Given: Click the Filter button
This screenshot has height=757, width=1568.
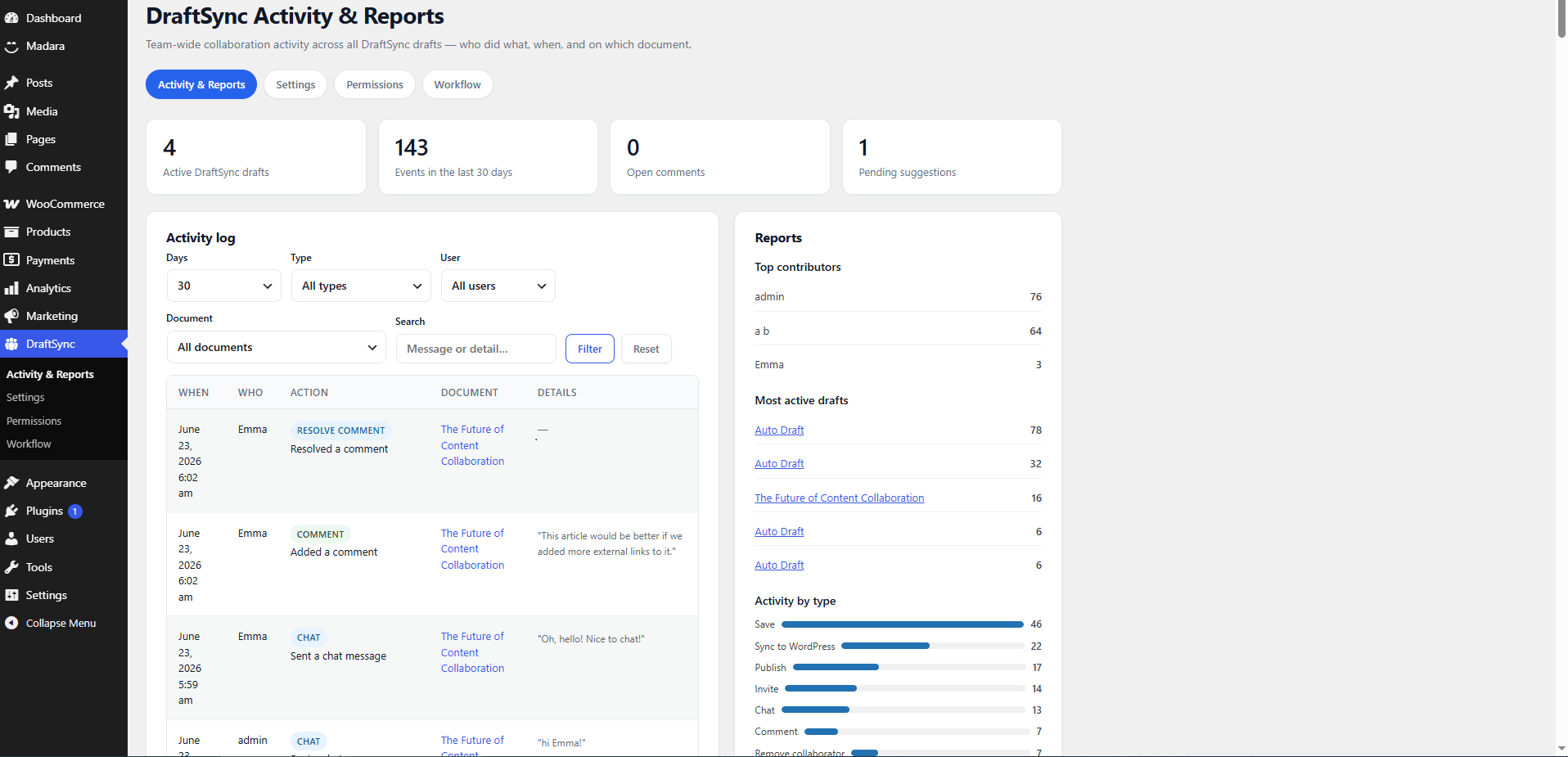Looking at the screenshot, I should [x=590, y=349].
